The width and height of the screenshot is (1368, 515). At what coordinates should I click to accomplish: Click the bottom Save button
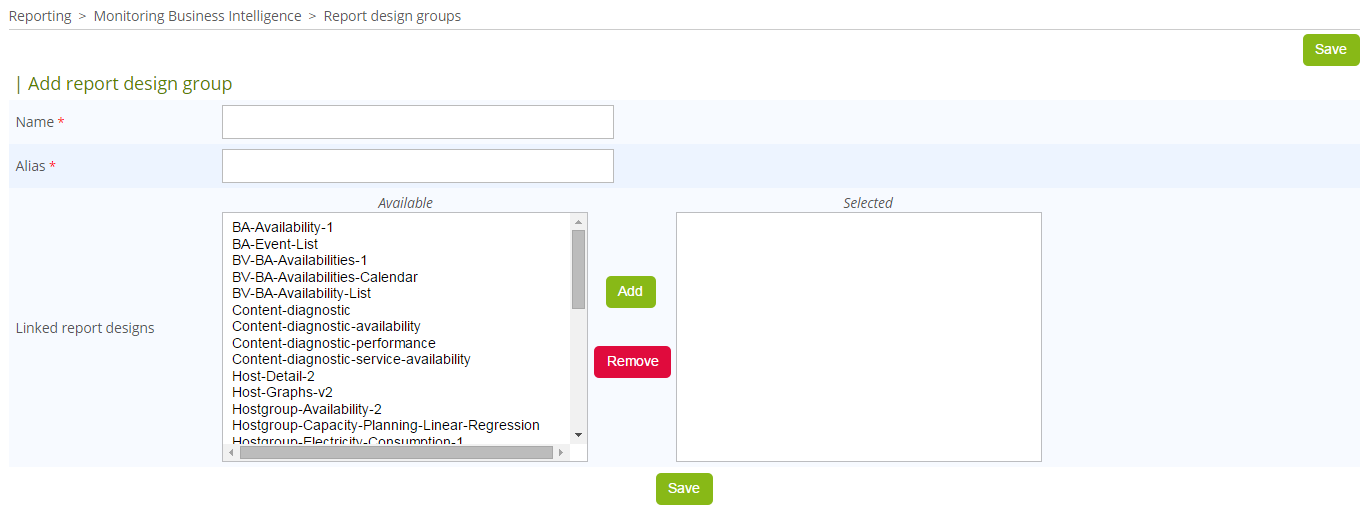click(684, 489)
